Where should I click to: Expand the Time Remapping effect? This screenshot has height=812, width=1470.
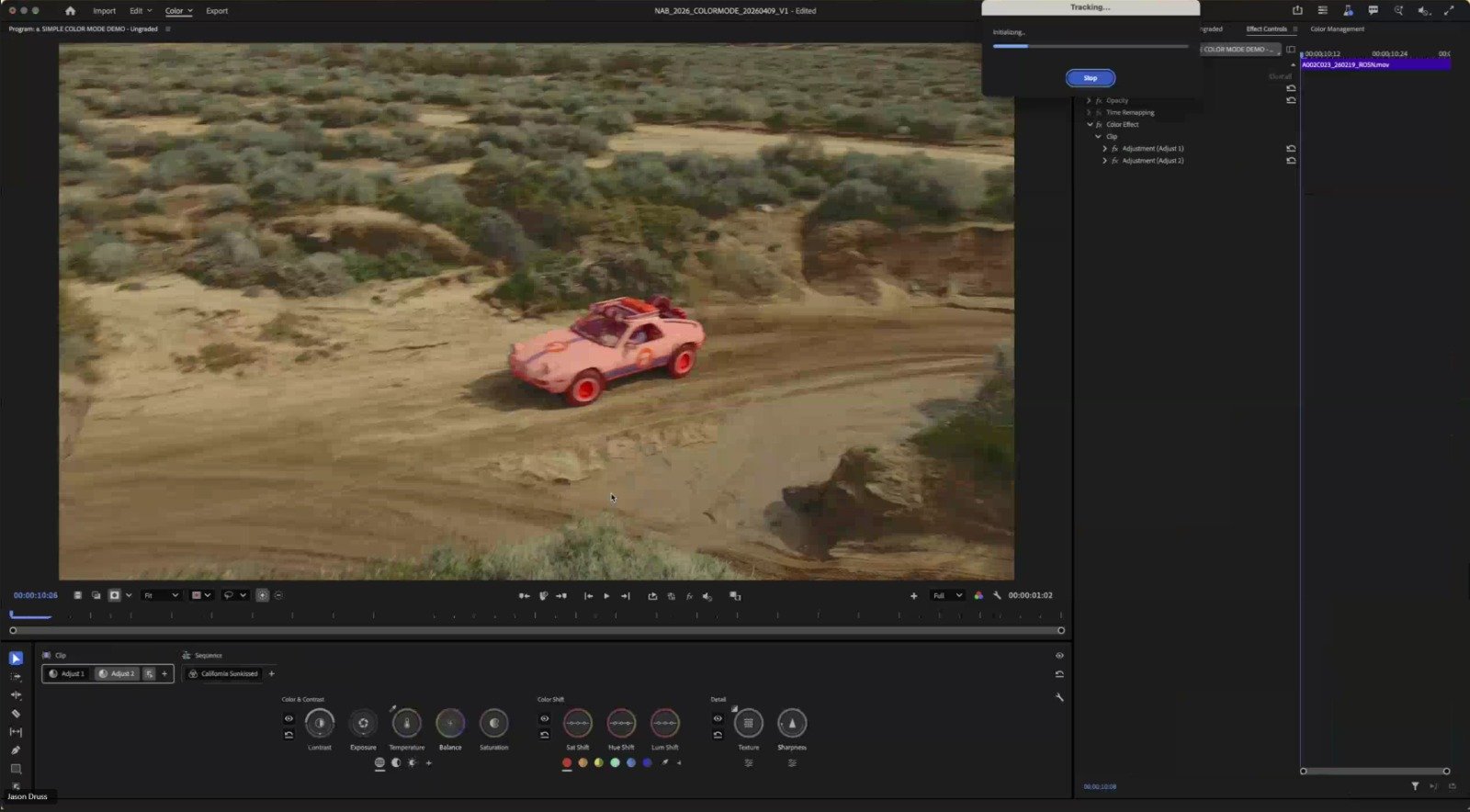tap(1089, 113)
